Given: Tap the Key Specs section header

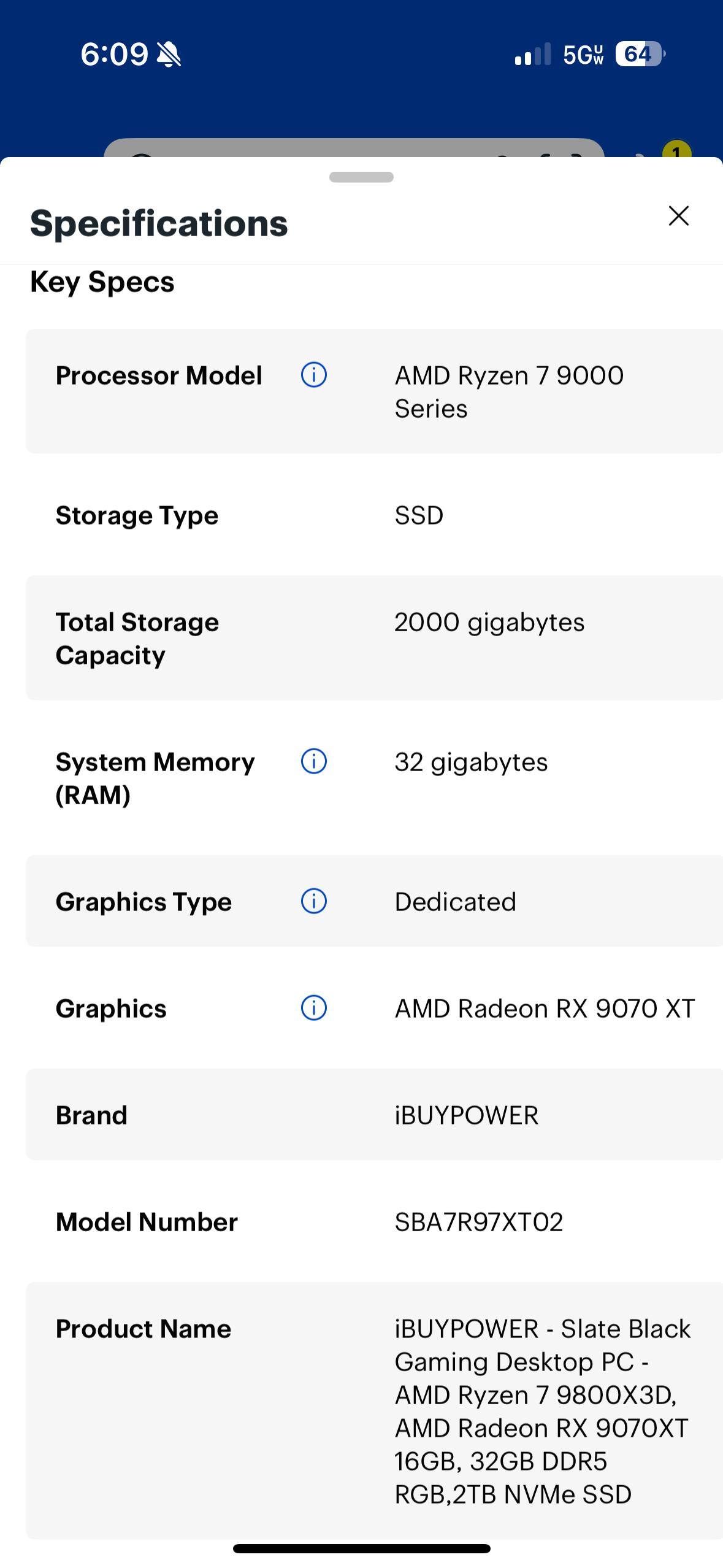Looking at the screenshot, I should (102, 282).
